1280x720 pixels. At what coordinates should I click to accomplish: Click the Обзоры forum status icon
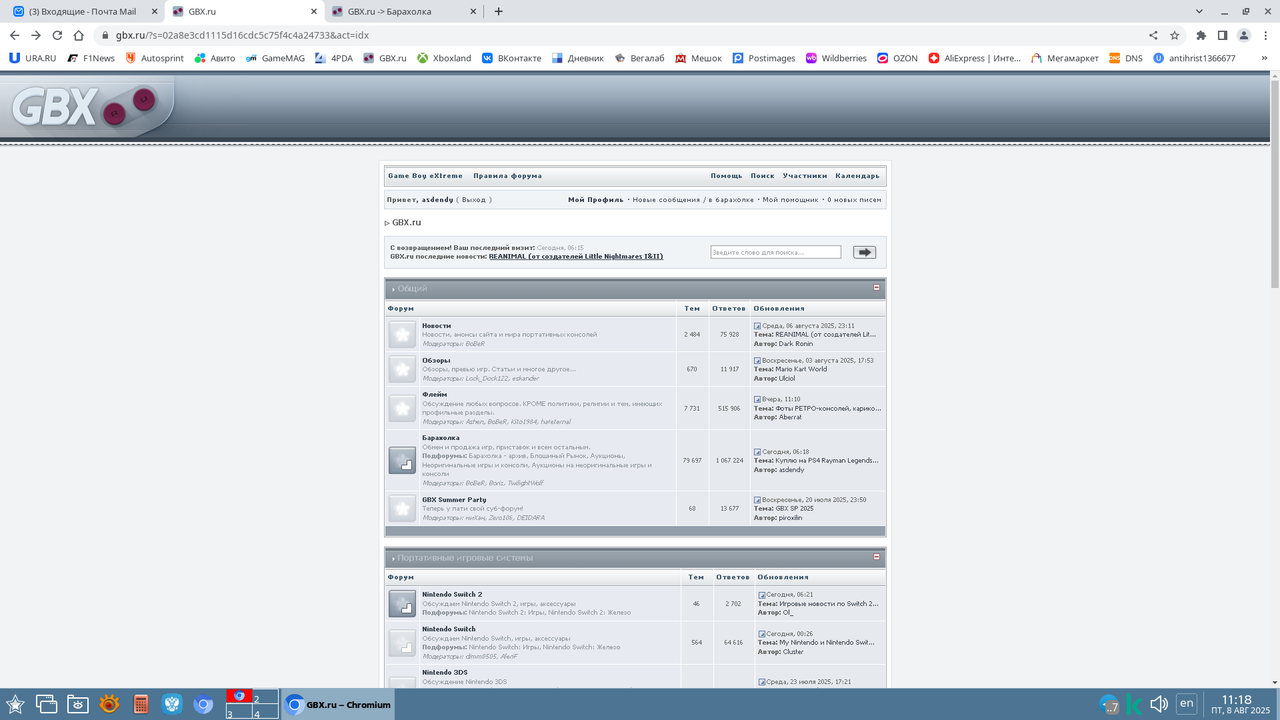402,369
